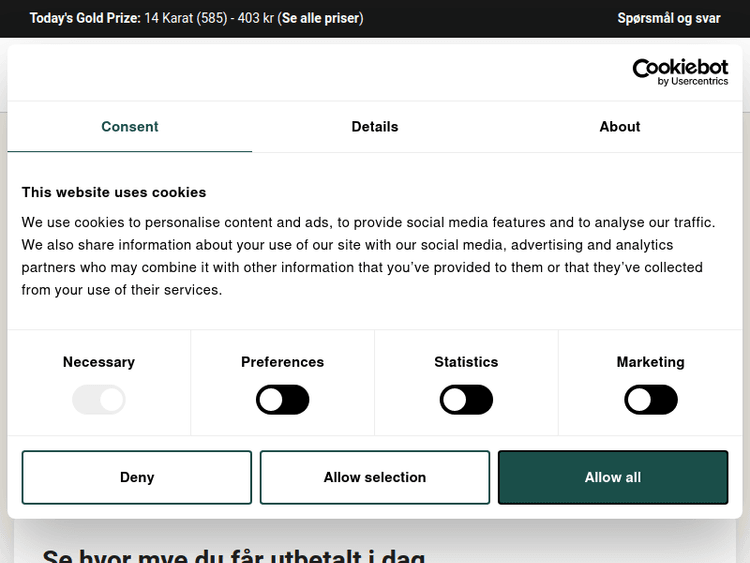Click 'Se hvor mye du får utbetalt' heading

(x=234, y=555)
